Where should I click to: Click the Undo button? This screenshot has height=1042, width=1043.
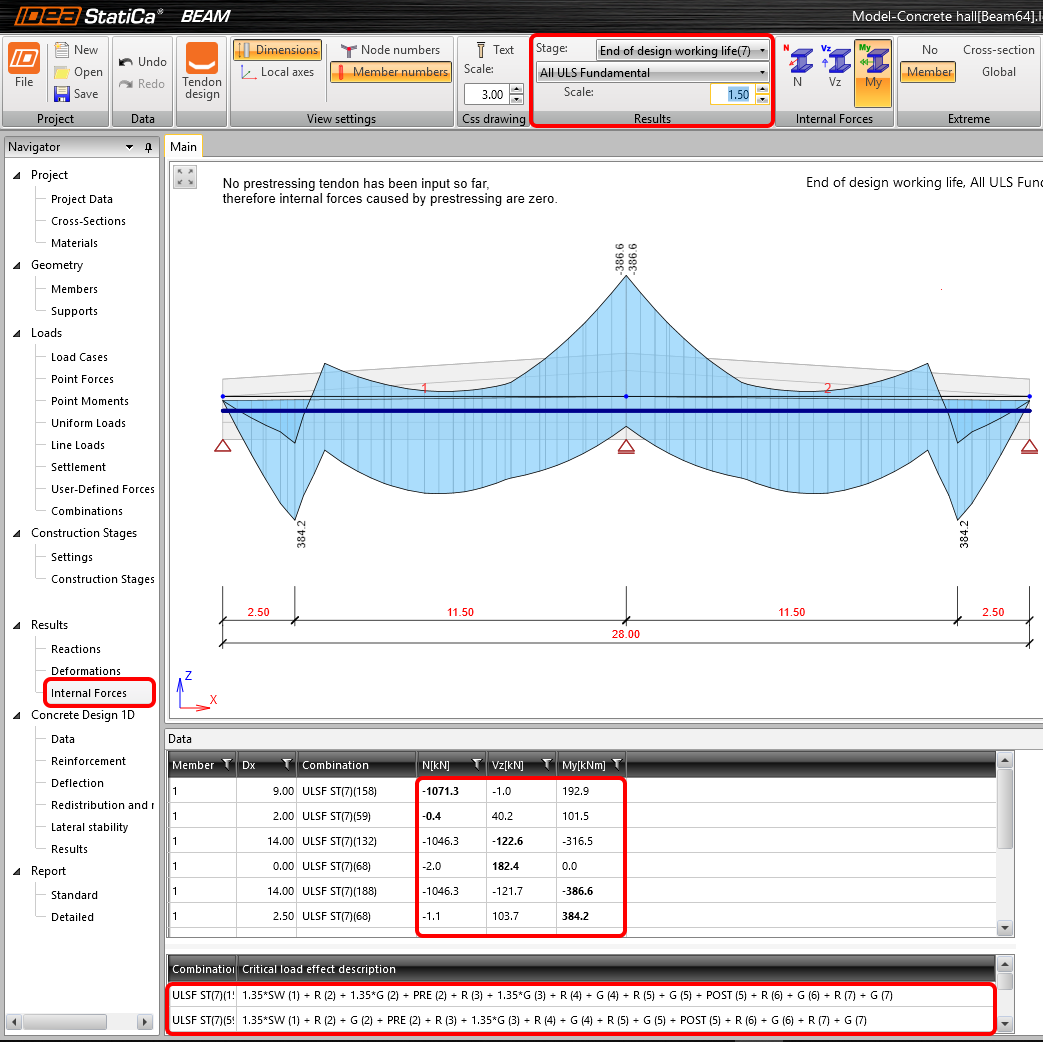142,62
